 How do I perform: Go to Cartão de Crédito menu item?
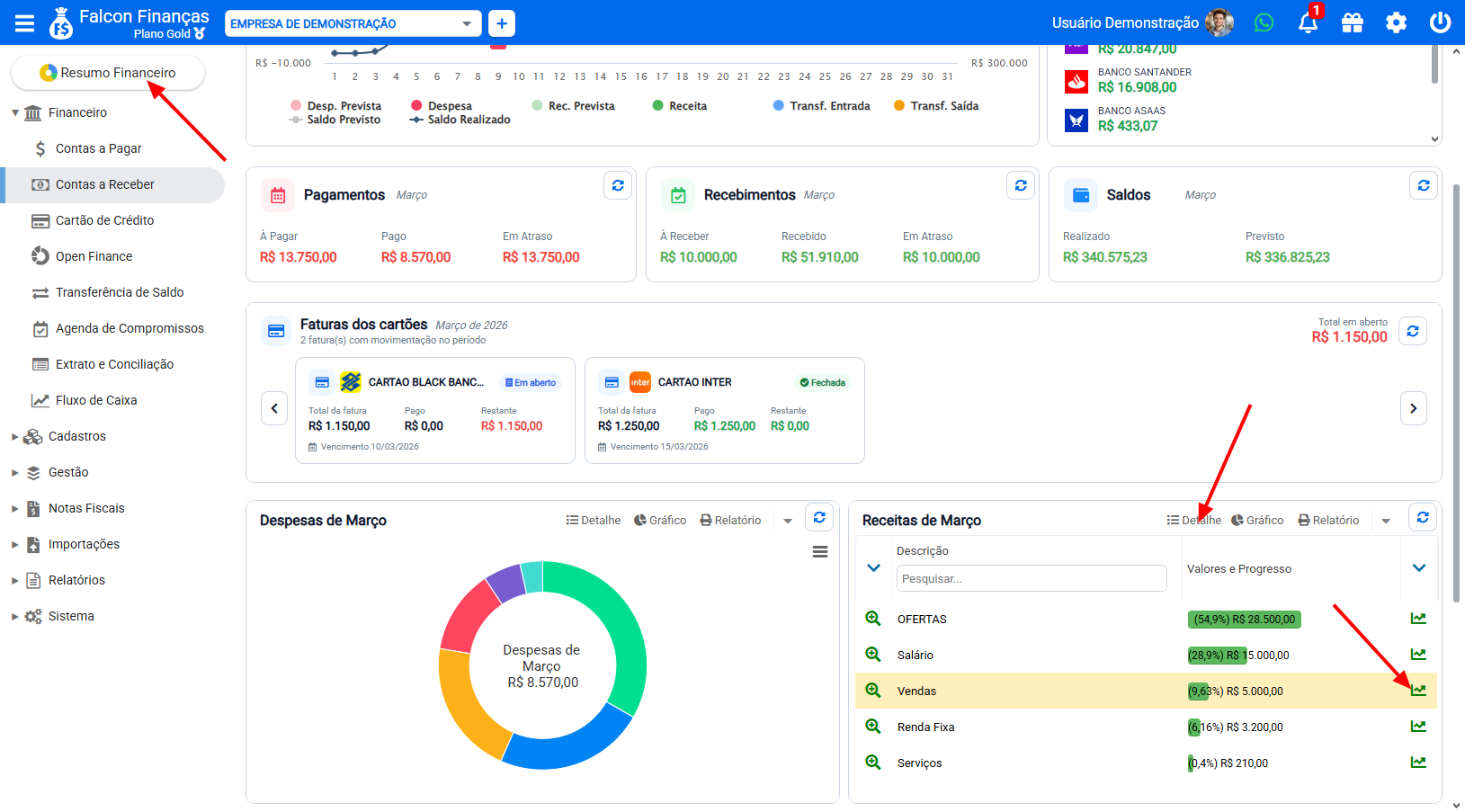104,220
